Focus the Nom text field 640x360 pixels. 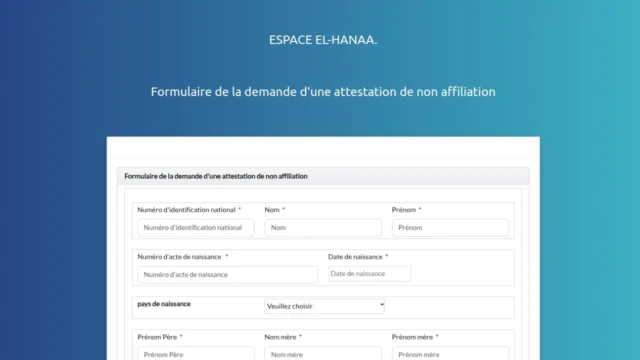(323, 228)
